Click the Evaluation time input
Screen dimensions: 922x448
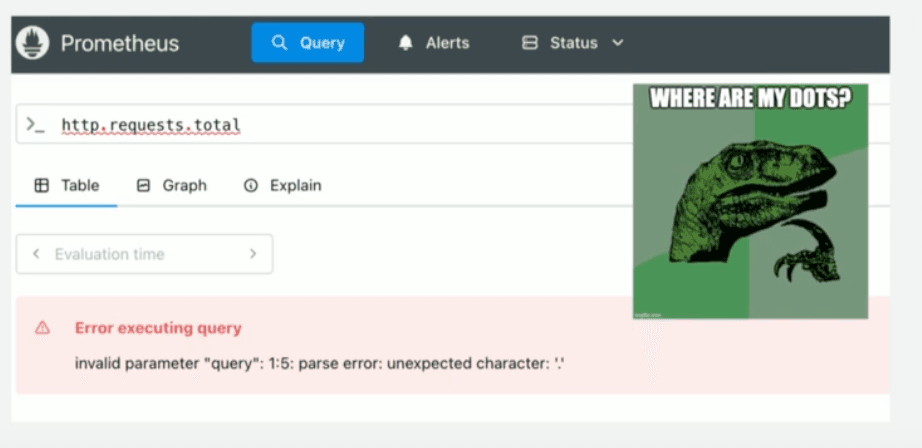pos(144,254)
